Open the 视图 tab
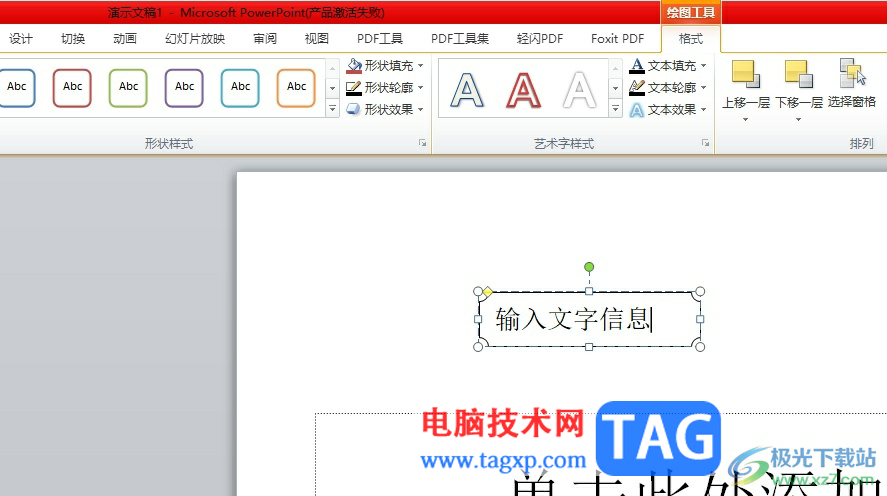887x496 pixels. tap(317, 38)
